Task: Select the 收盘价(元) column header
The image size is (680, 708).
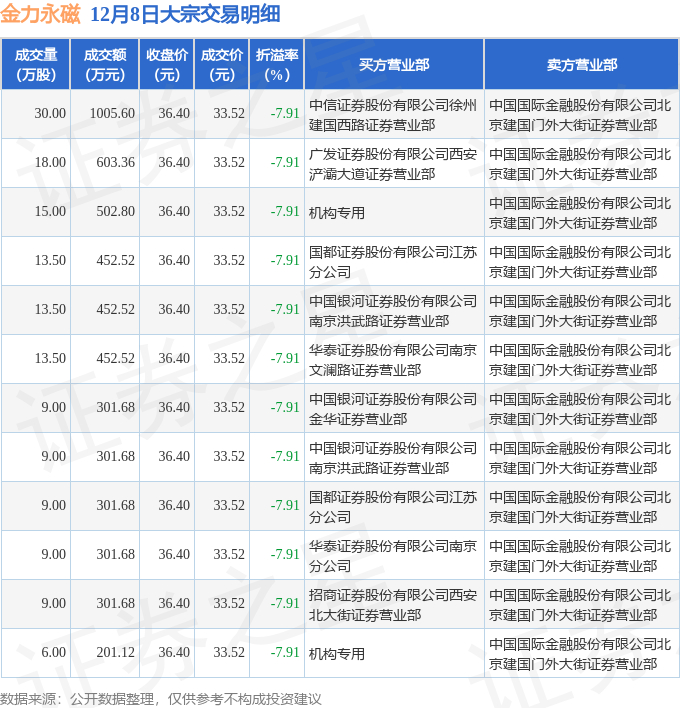Action: 167,65
